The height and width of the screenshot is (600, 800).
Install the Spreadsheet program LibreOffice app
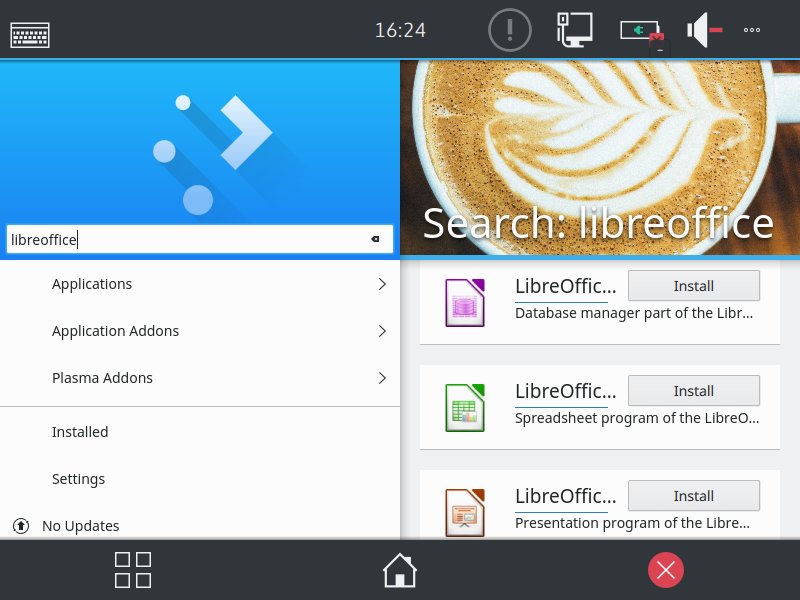[x=694, y=391]
